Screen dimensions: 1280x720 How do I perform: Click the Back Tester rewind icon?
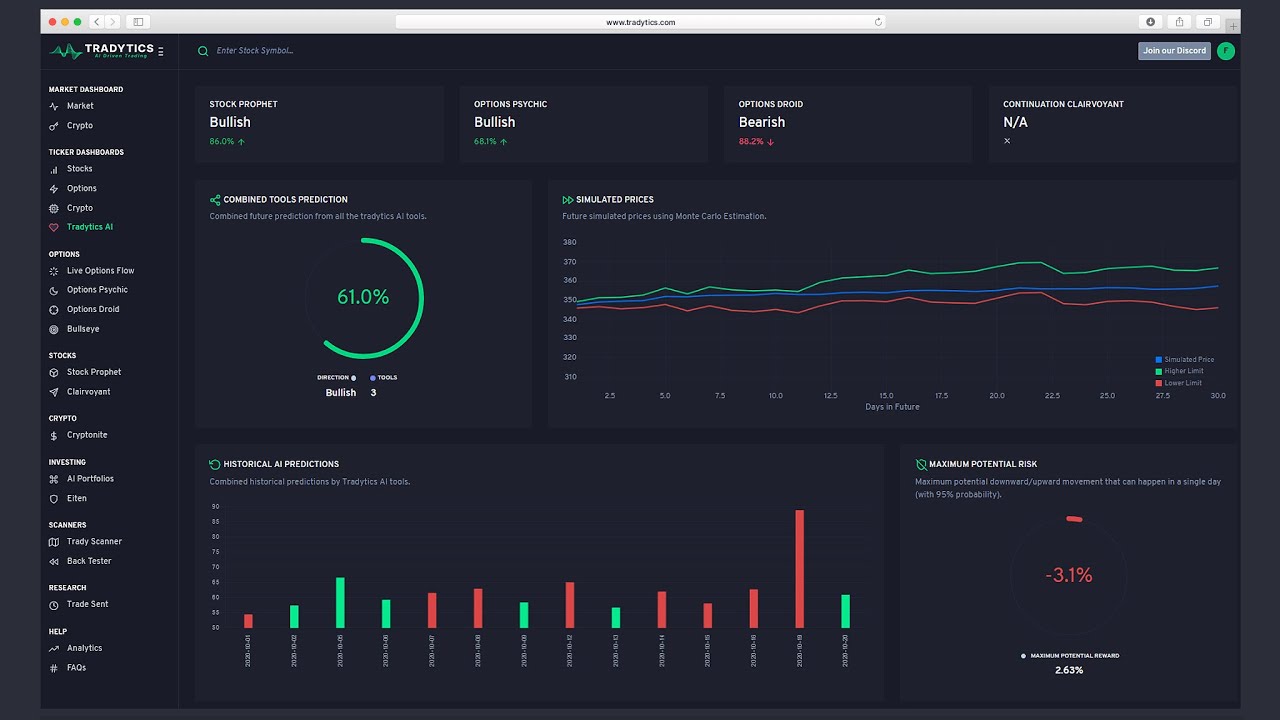54,561
